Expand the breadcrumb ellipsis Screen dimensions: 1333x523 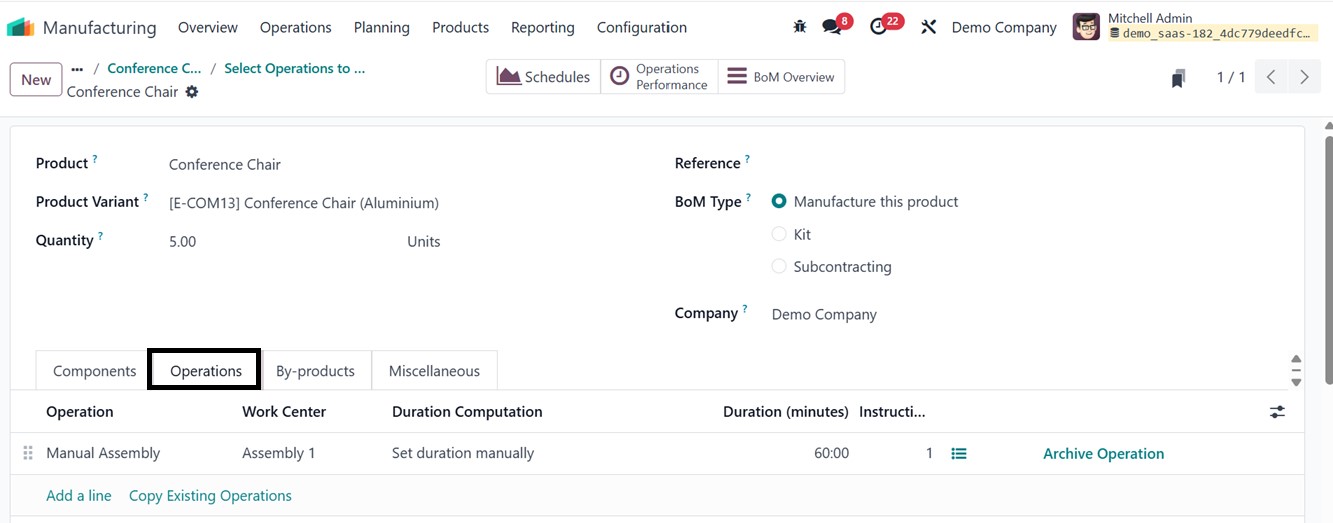(77, 69)
